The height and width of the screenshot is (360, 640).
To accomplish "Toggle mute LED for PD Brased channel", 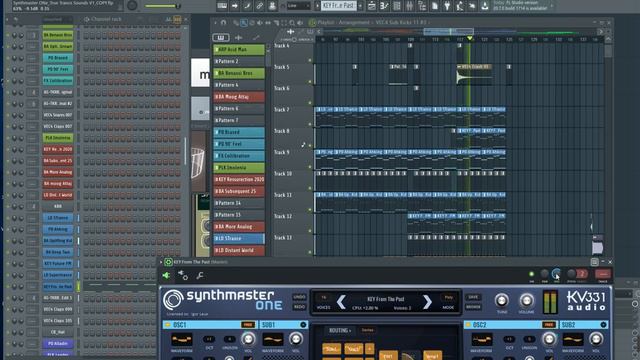I will (x=8, y=58).
